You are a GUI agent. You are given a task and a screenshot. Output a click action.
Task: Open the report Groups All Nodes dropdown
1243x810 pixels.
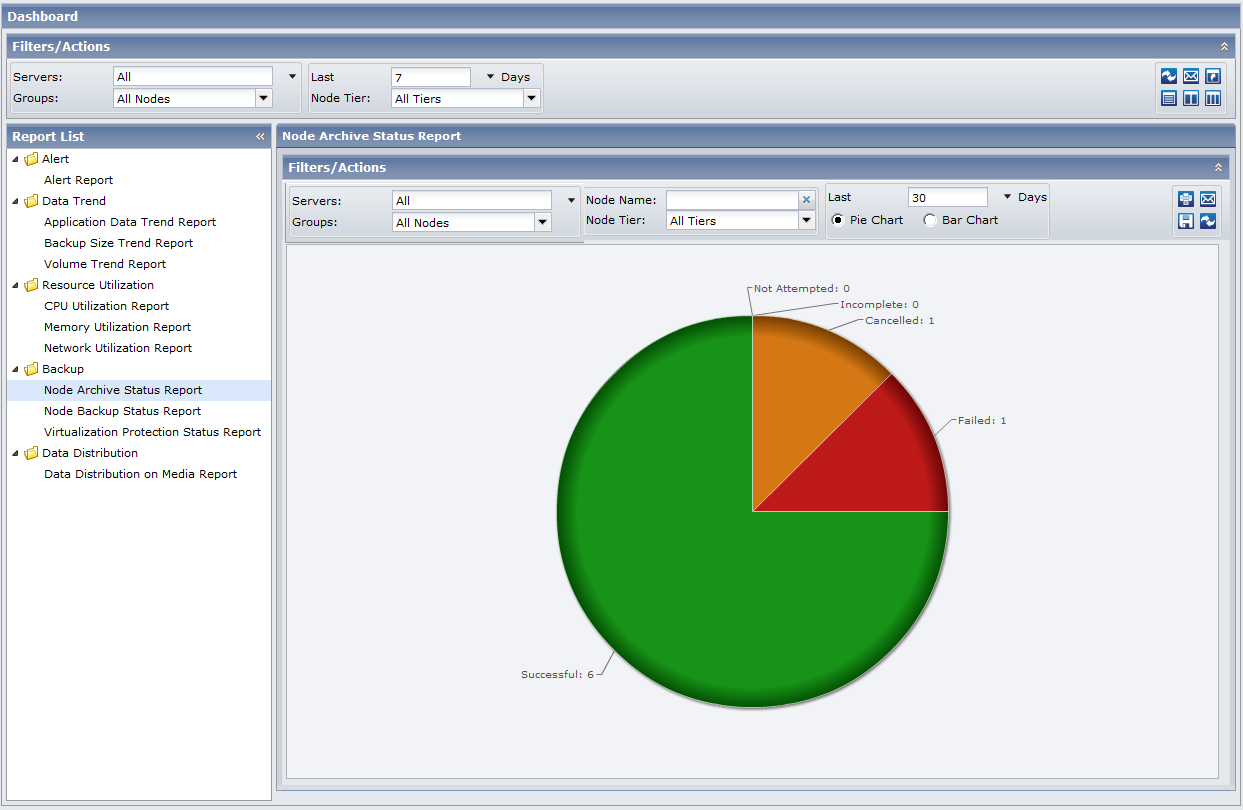tap(543, 222)
